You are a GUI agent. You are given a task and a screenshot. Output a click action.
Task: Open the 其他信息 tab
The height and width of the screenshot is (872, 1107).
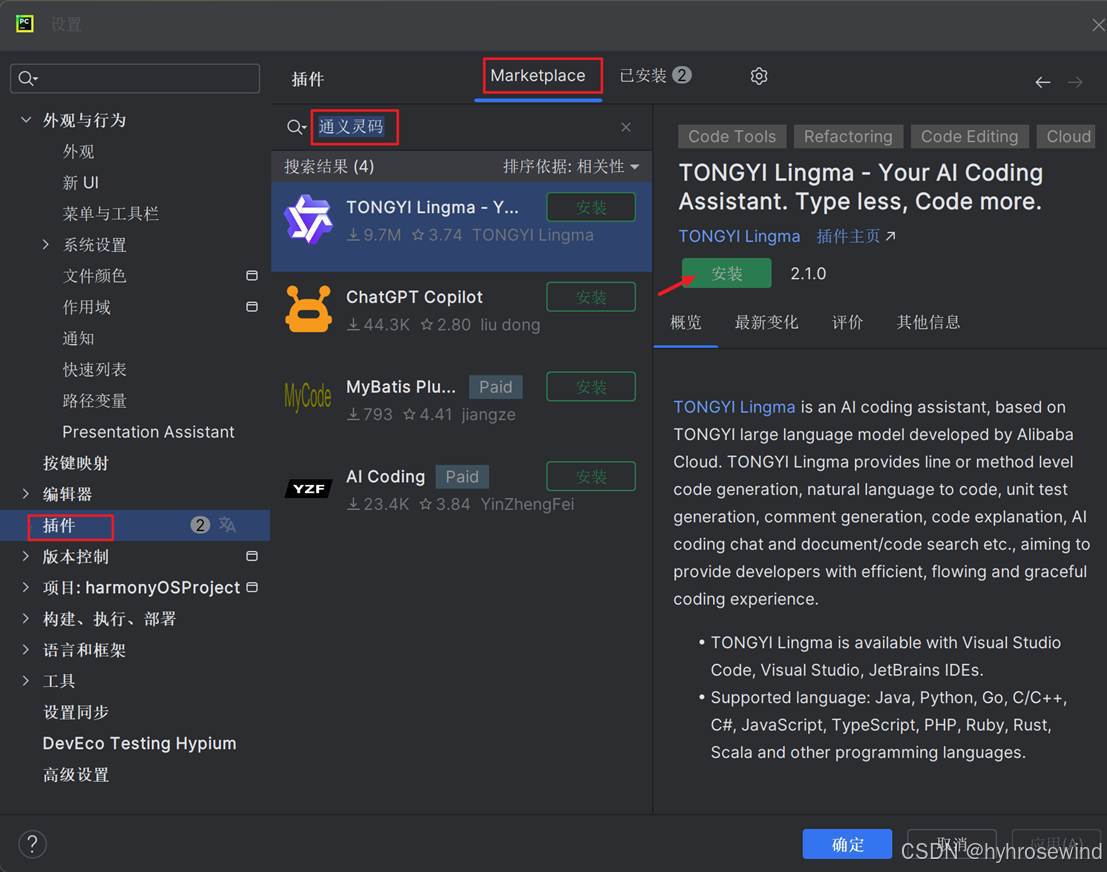(x=928, y=323)
